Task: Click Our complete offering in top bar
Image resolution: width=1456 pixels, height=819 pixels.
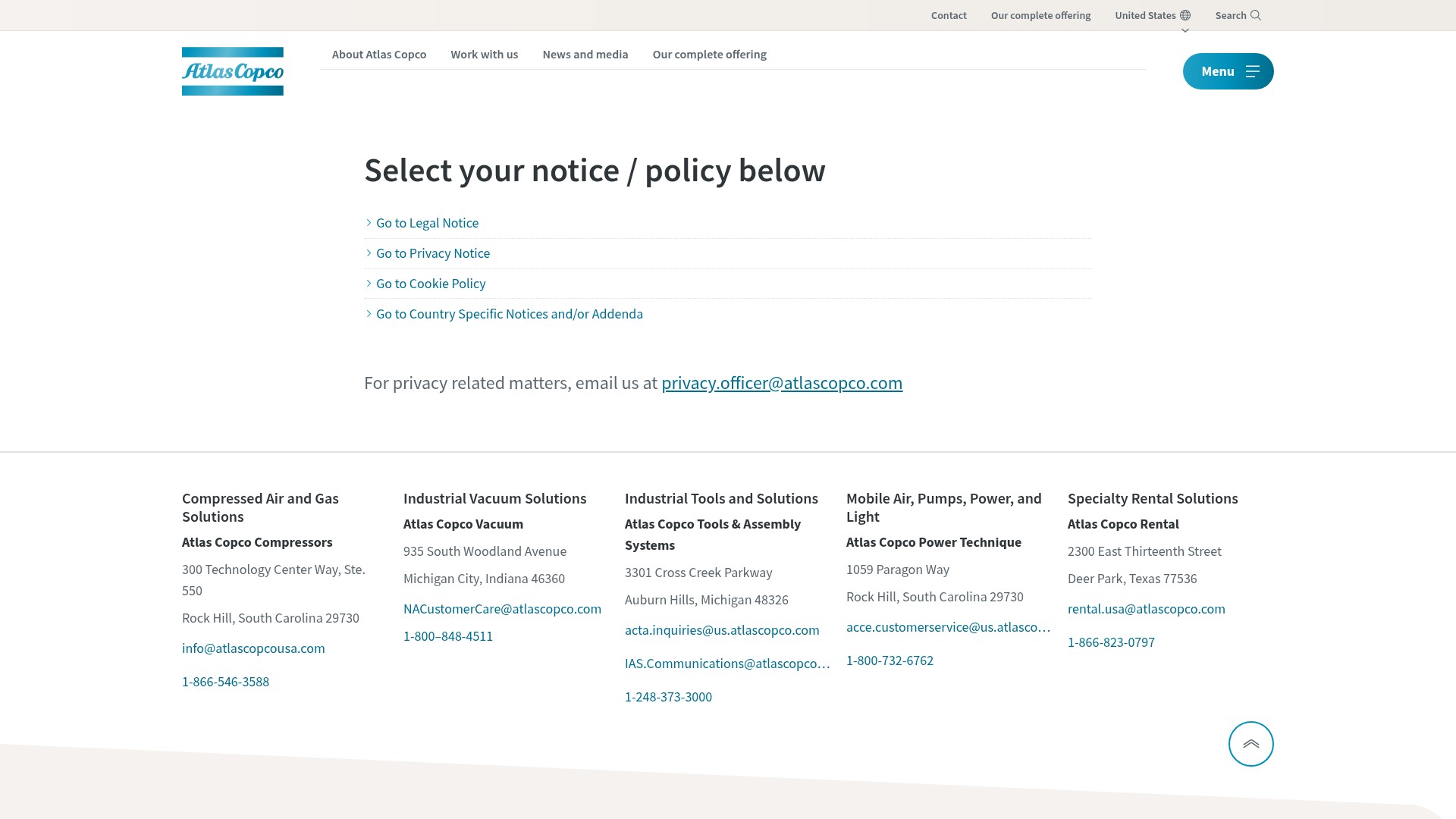Action: [1041, 15]
